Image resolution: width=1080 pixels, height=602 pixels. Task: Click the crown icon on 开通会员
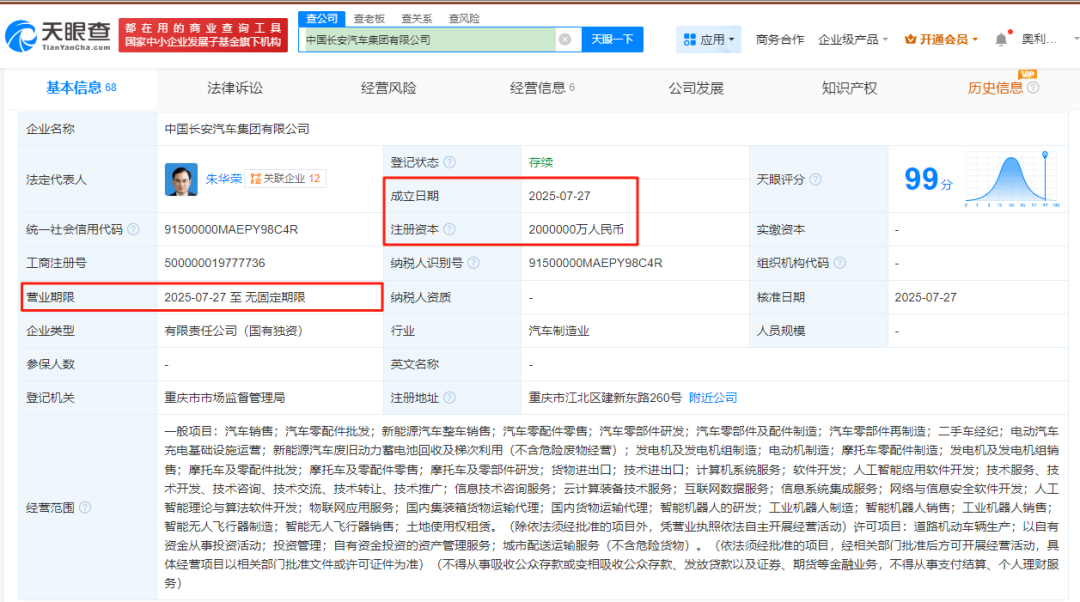(x=910, y=39)
